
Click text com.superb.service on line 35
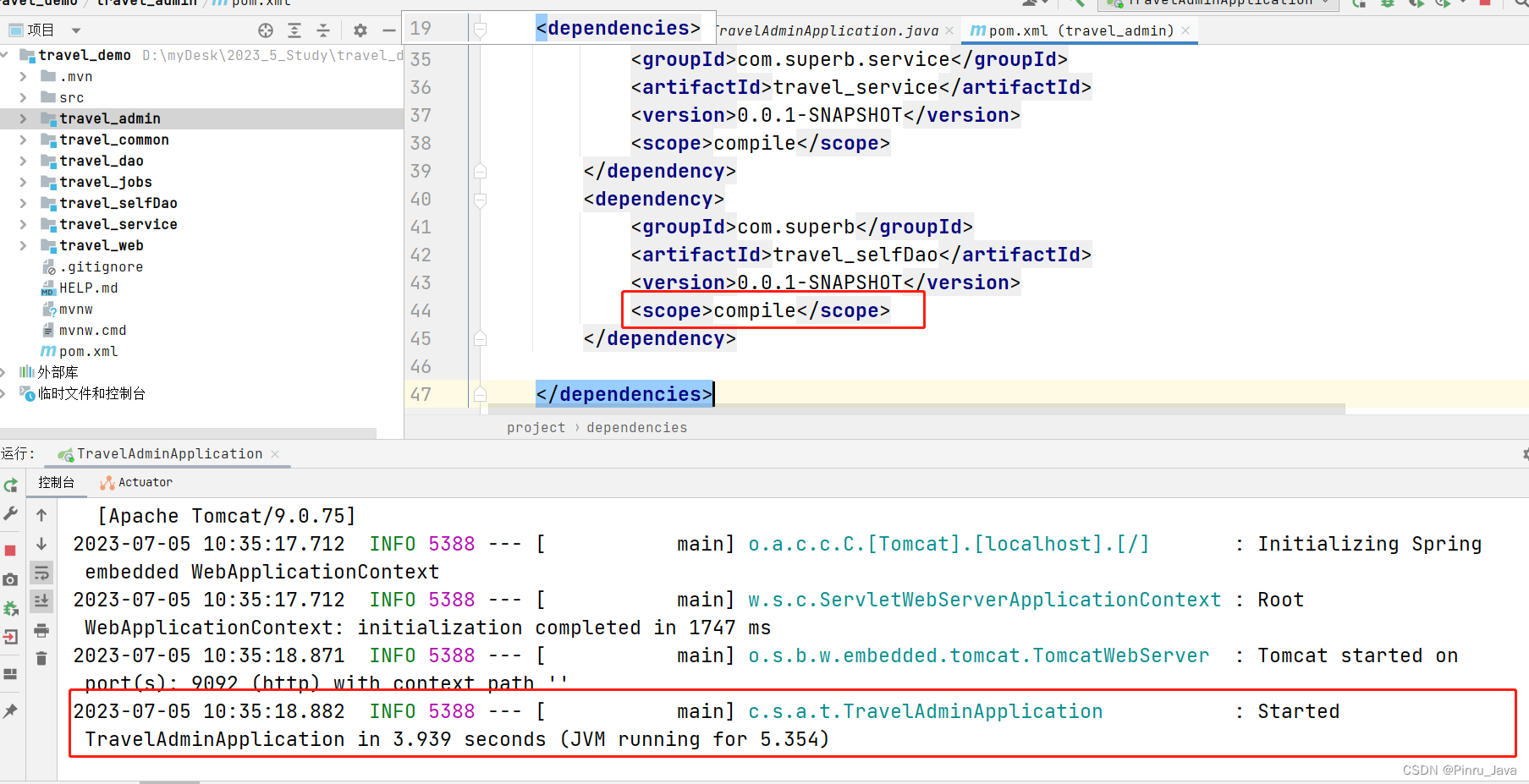844,59
